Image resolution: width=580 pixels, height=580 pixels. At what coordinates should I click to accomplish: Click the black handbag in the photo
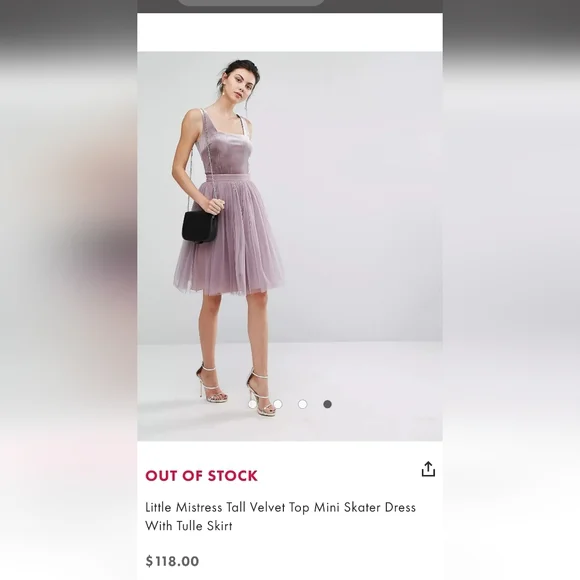(x=200, y=226)
